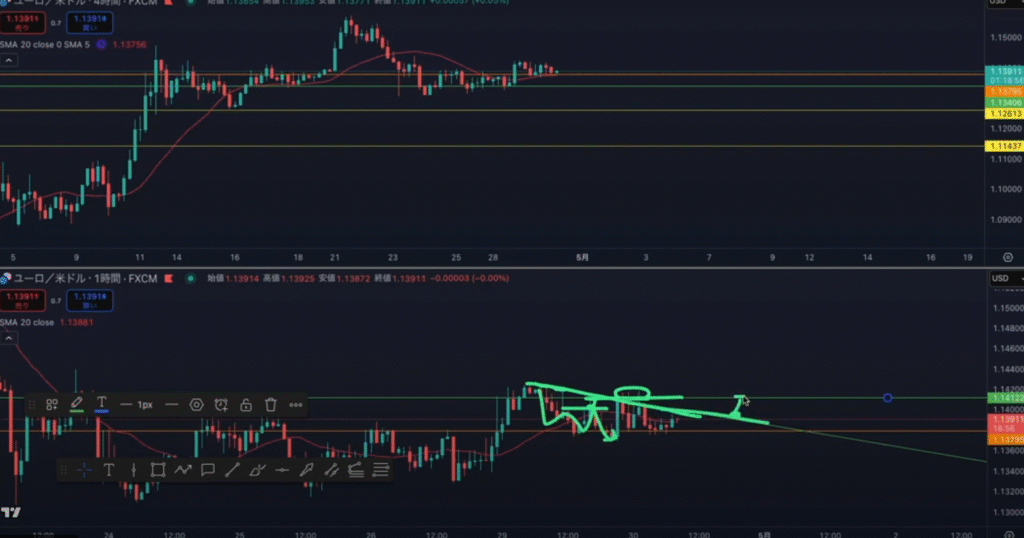Toggle the lock on the selected drawing
Screen dimensions: 1024x538
(x=246, y=405)
